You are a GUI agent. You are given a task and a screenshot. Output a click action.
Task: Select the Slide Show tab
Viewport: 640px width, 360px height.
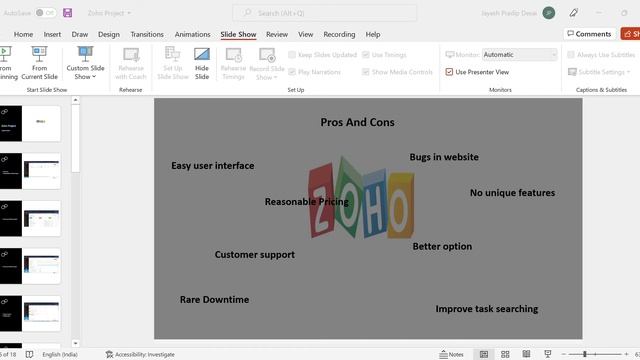tap(238, 34)
